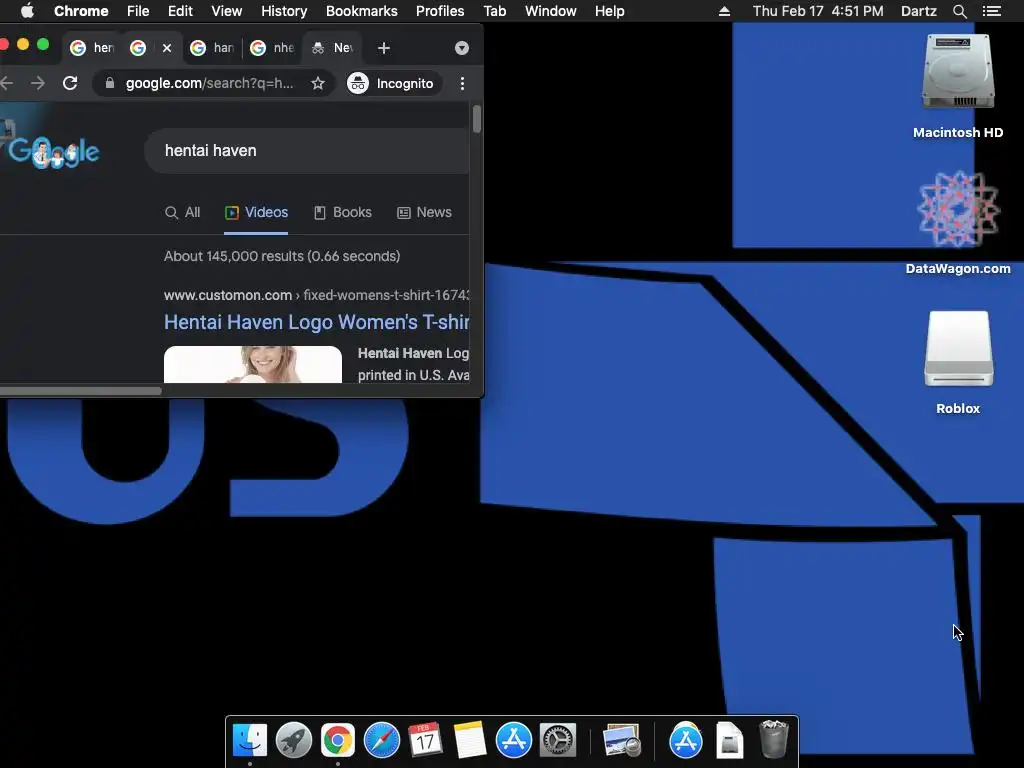This screenshot has height=768, width=1024.
Task: Open the File menu
Action: [138, 11]
